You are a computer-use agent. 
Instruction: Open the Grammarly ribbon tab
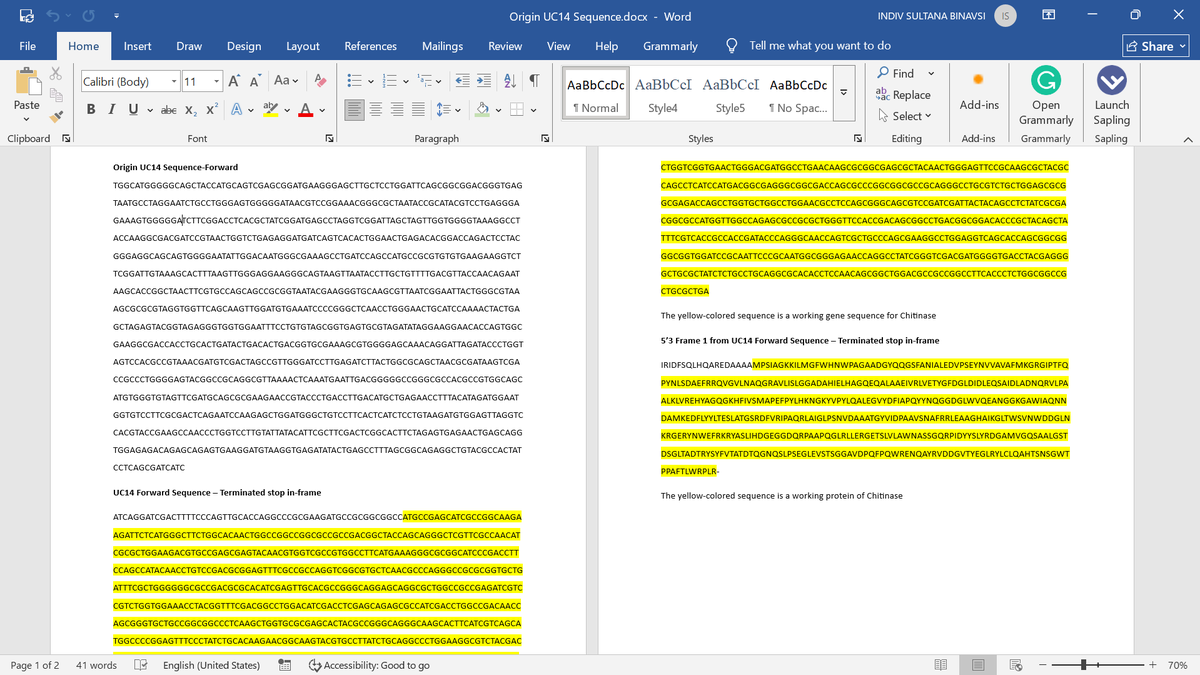click(670, 46)
